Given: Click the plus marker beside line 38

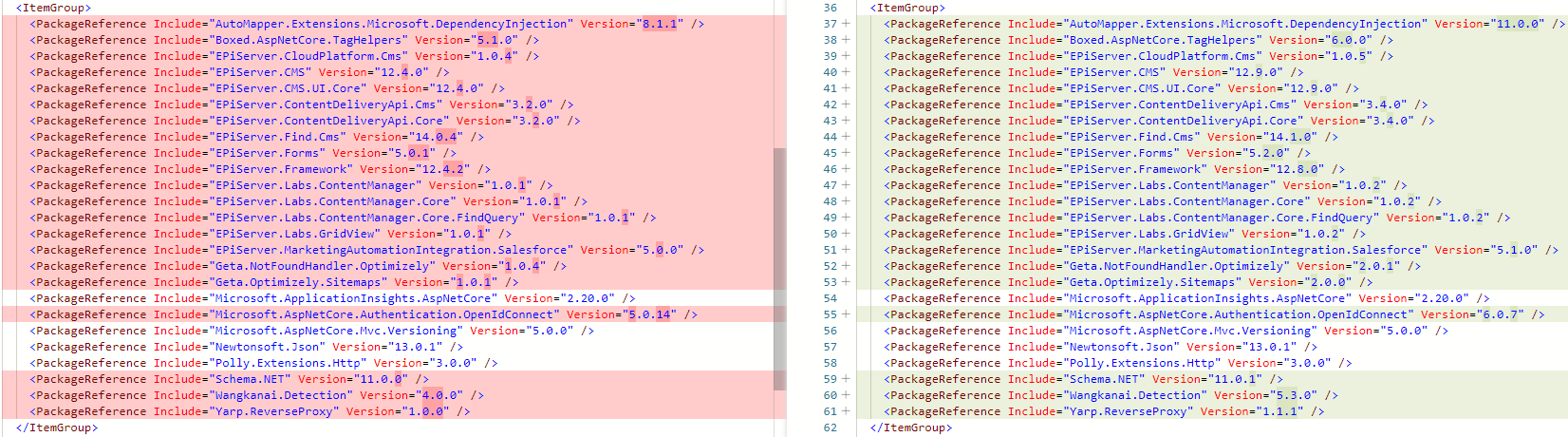Looking at the screenshot, I should click(x=846, y=40).
